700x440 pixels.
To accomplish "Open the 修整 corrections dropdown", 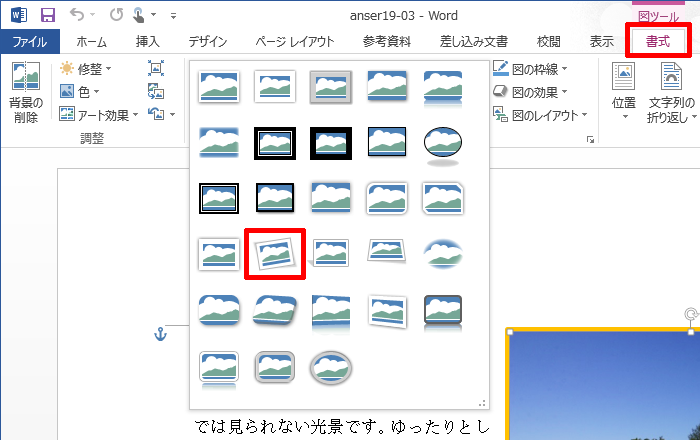I will [85, 69].
